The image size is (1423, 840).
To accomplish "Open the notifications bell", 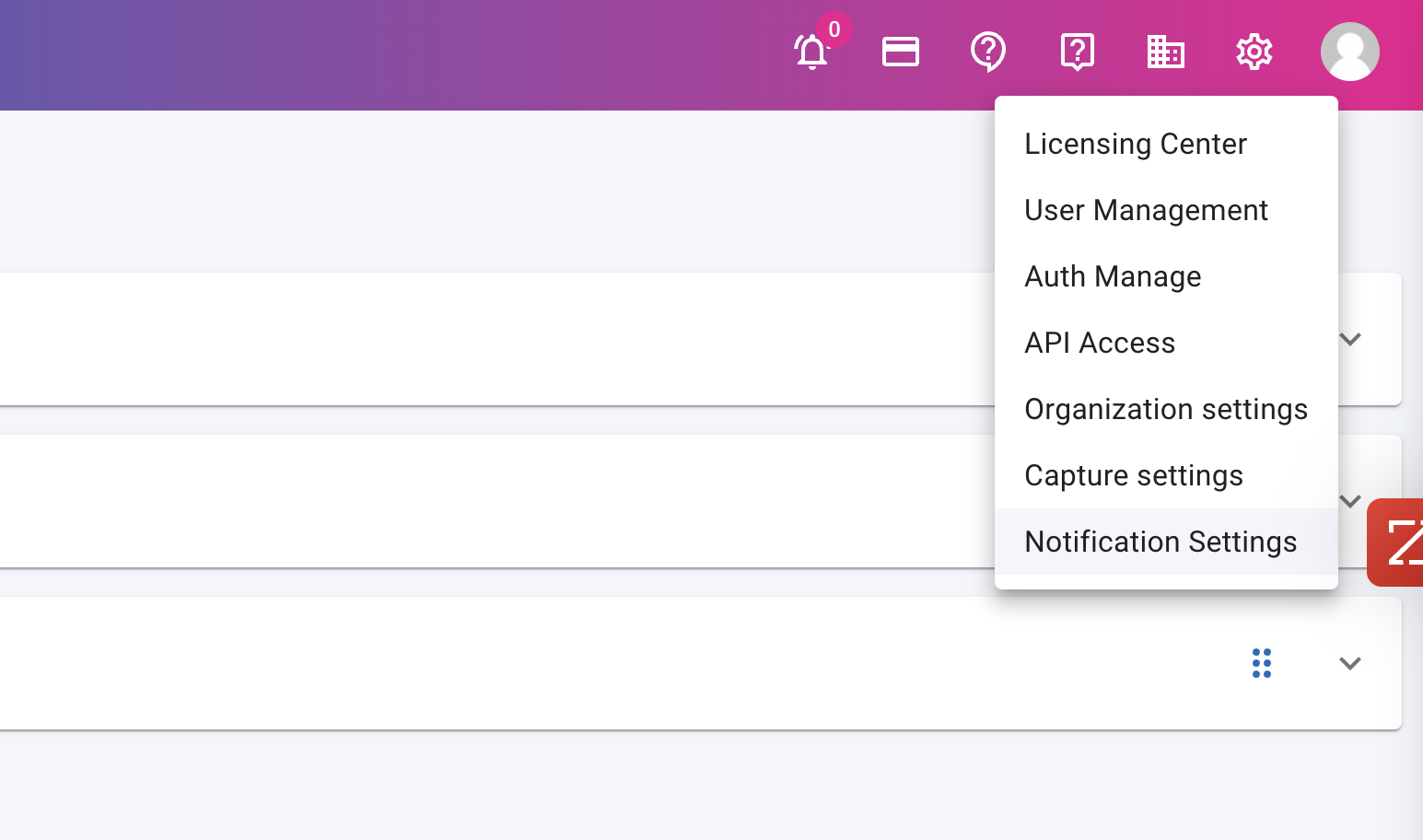I will pyautogui.click(x=811, y=52).
